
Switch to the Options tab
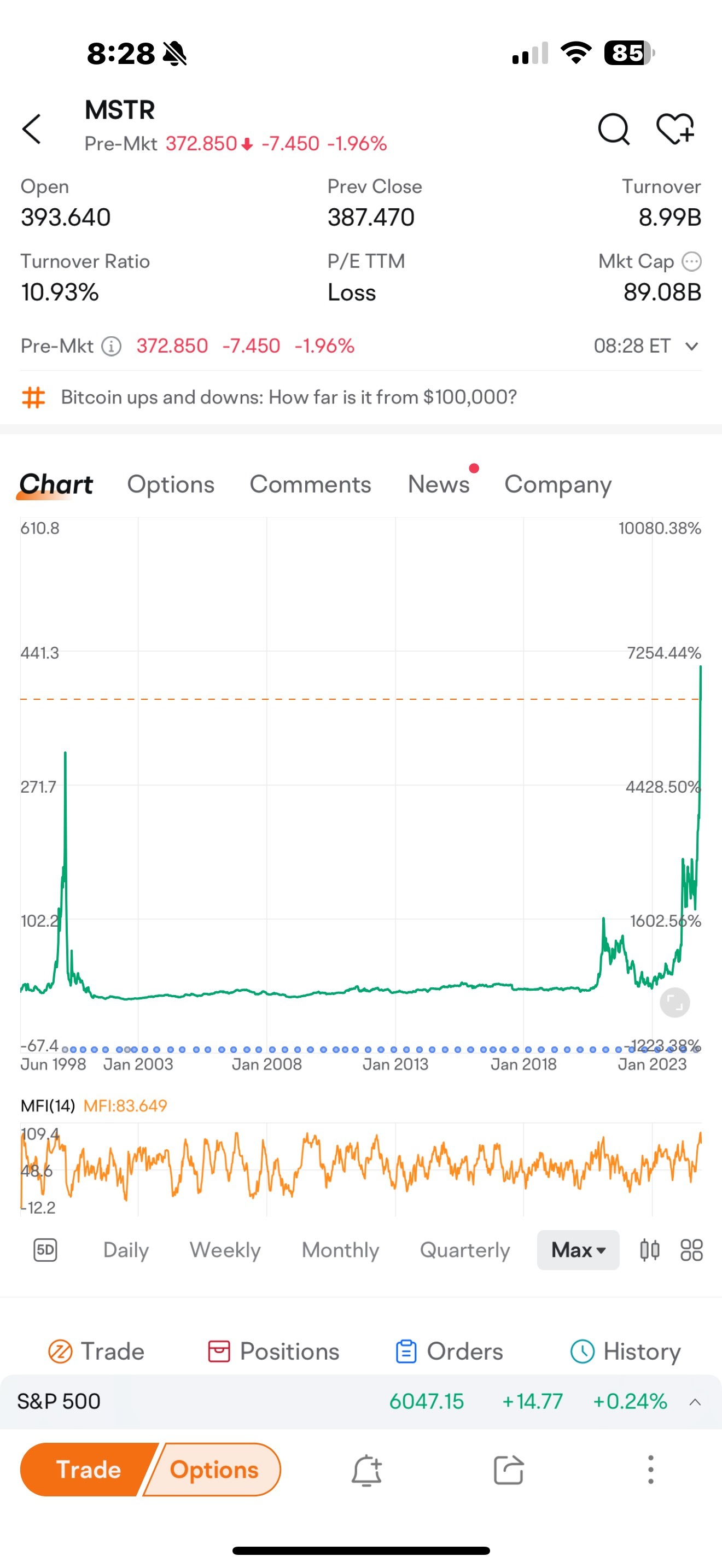171,484
